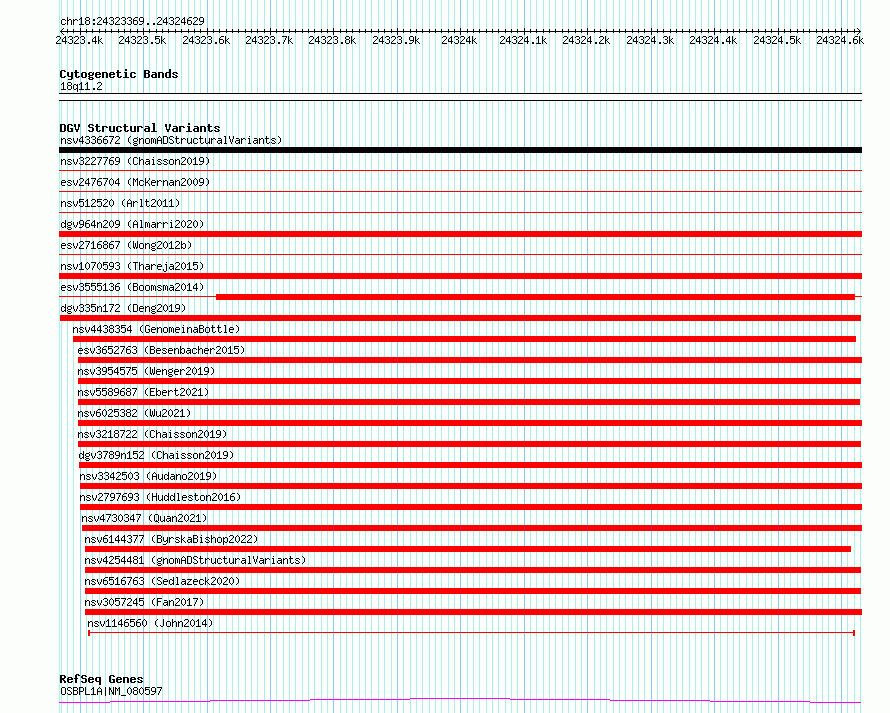The width and height of the screenshot is (890, 713).
Task: Click the RefSeq Genes track title
Action: (x=101, y=679)
